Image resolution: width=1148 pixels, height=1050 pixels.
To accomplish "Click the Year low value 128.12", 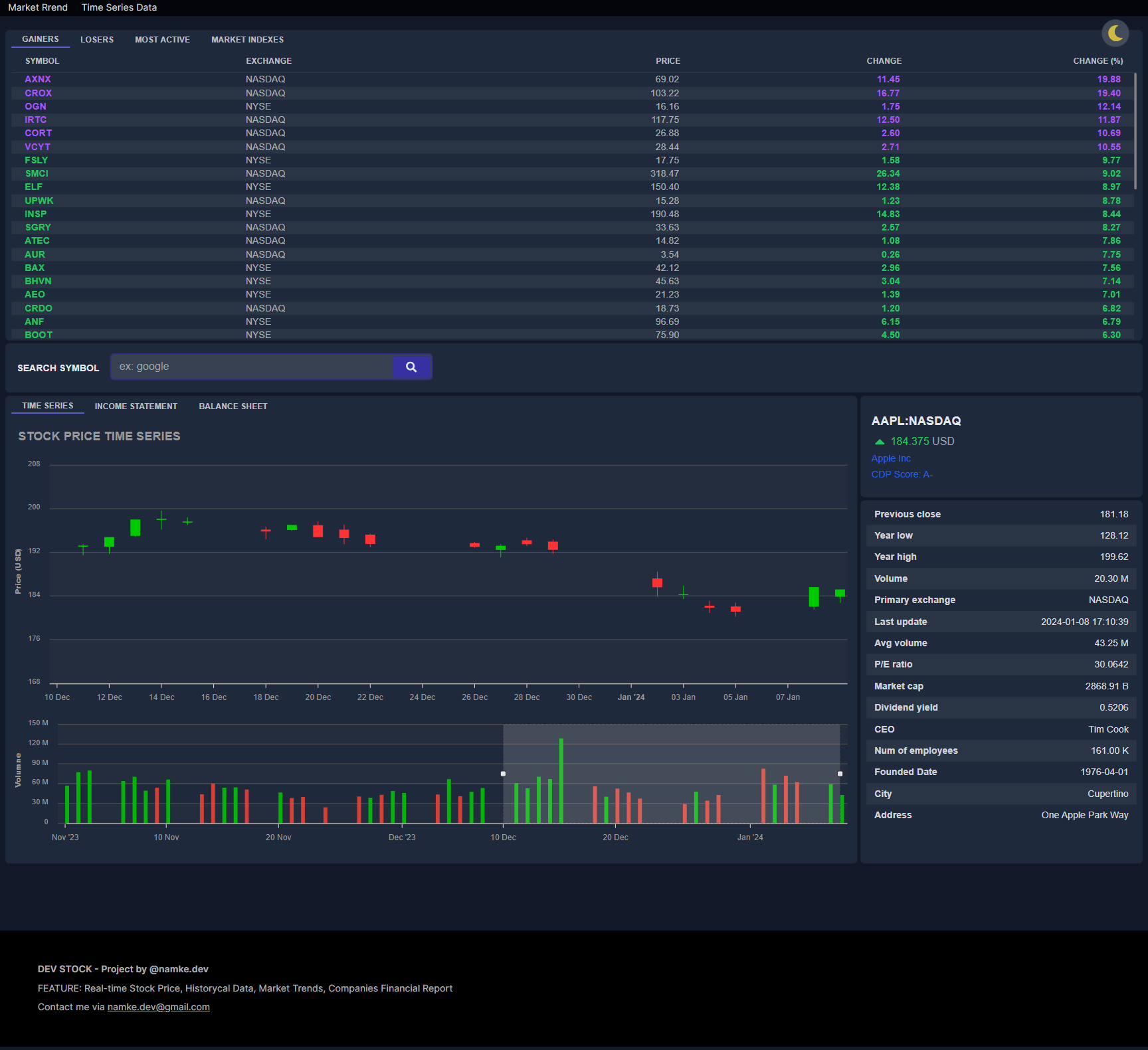I will click(1114, 535).
